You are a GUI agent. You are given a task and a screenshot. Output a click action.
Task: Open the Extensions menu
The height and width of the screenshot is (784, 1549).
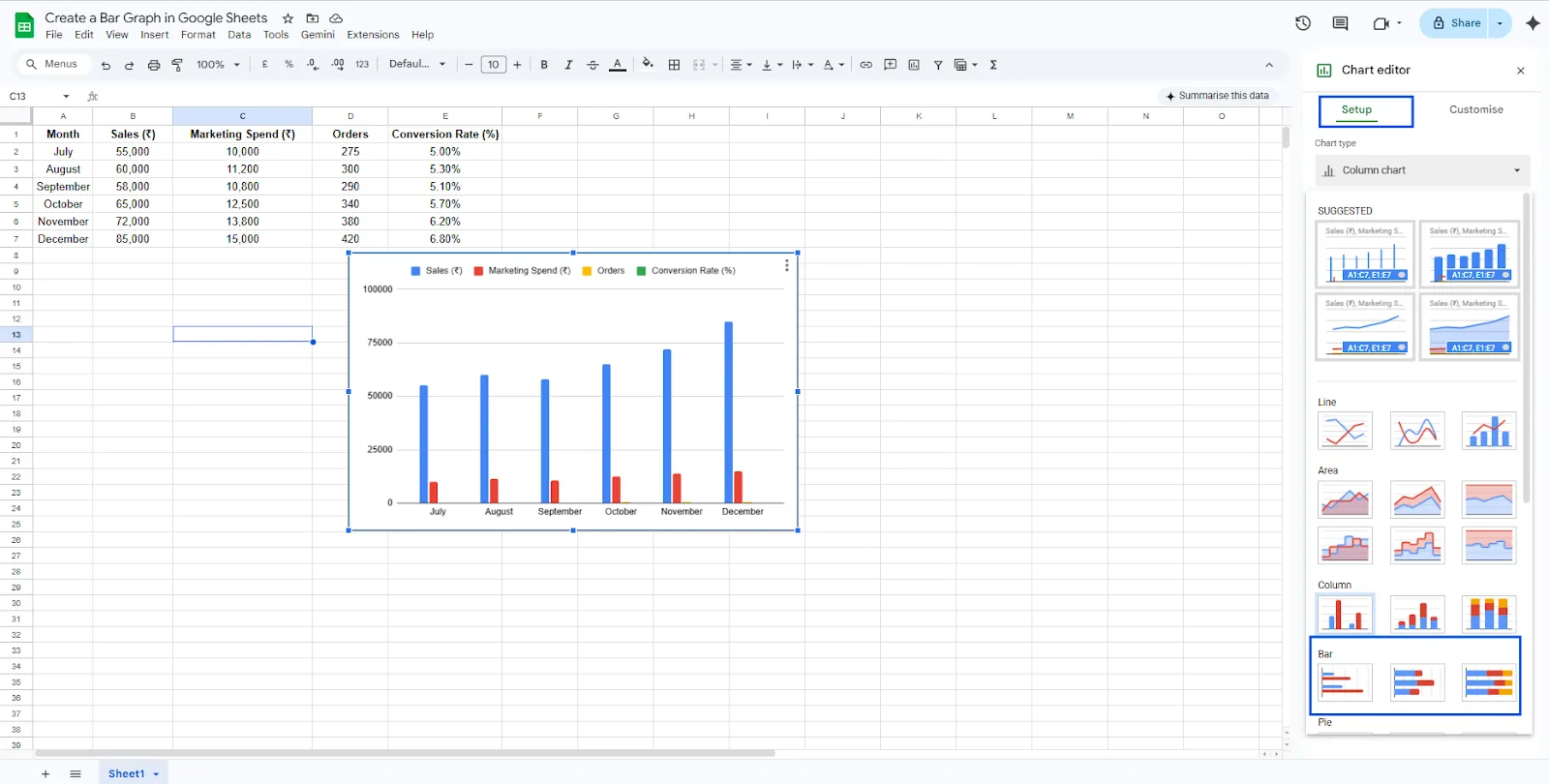[373, 35]
